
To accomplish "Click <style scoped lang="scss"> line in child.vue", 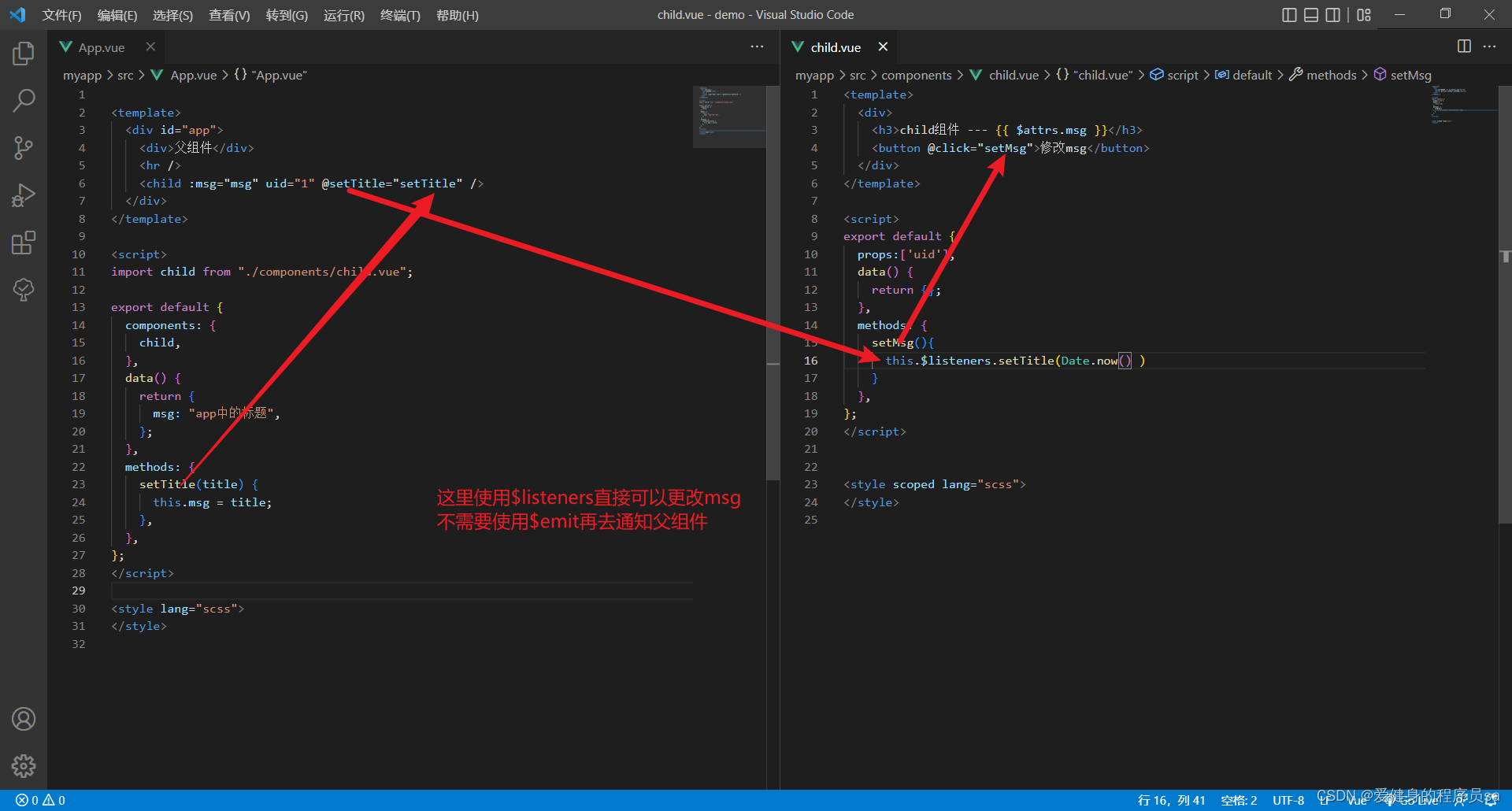I will tap(935, 484).
